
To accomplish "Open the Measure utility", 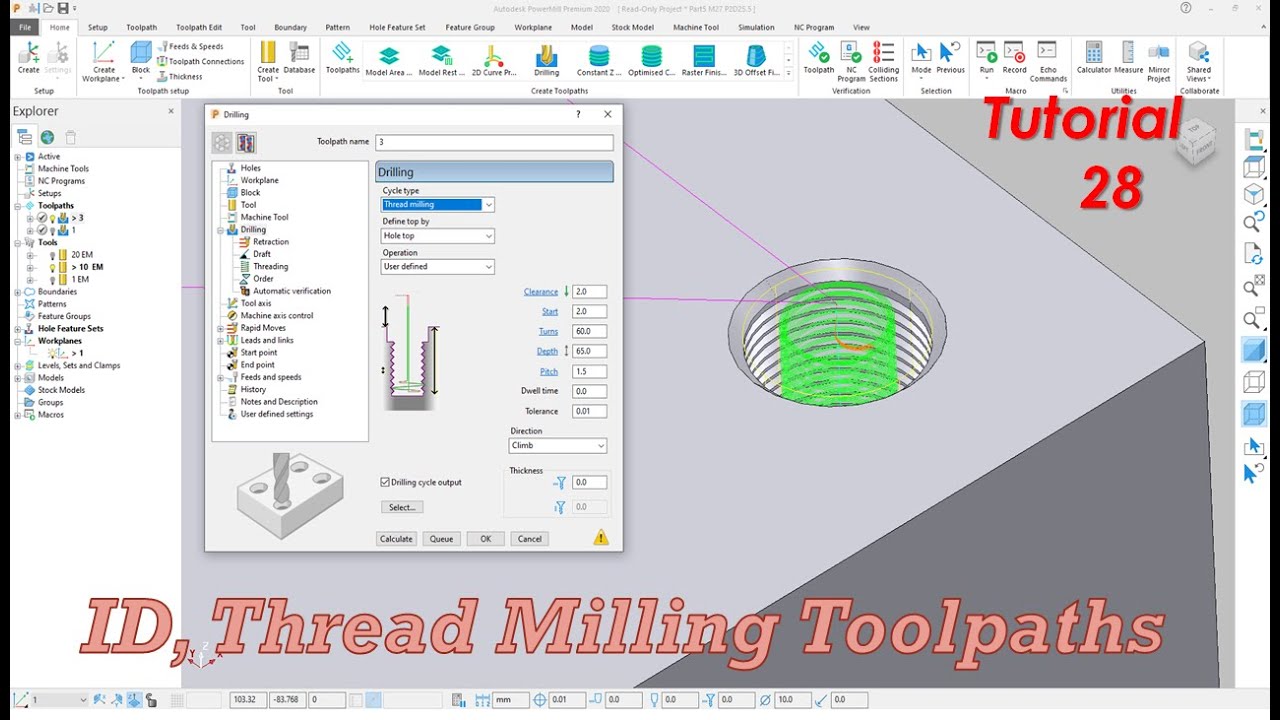I will pos(1128,58).
